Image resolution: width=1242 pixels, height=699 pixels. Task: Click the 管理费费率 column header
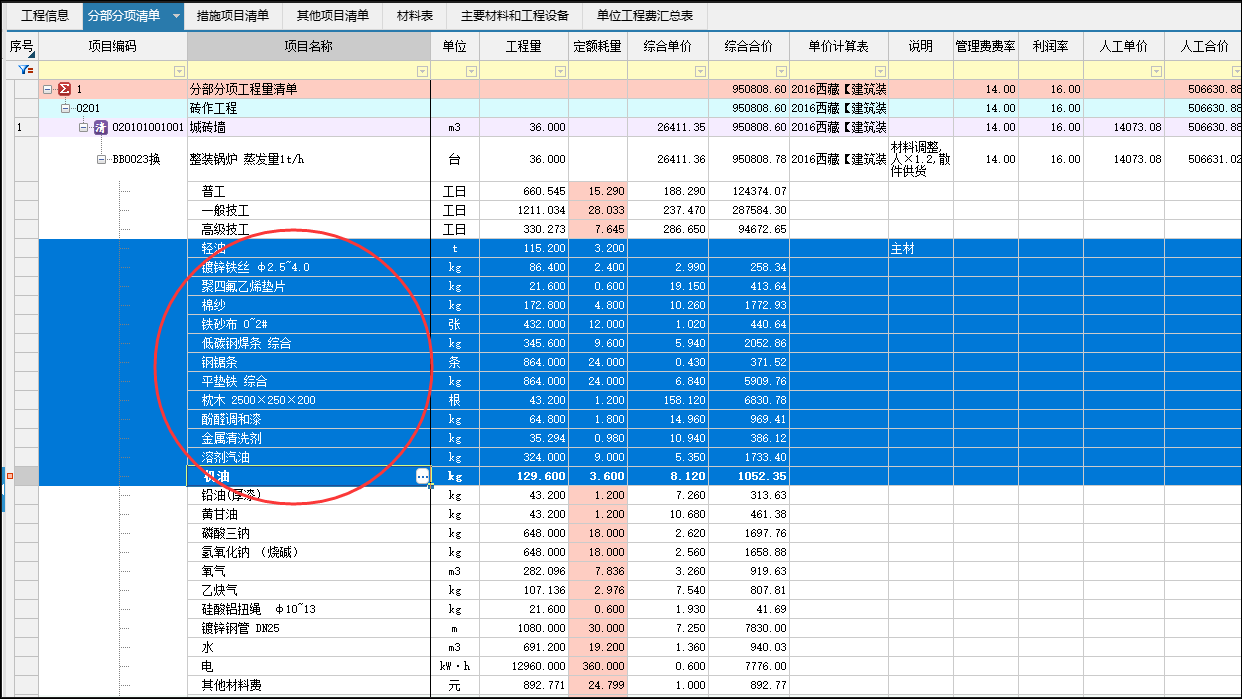click(985, 47)
